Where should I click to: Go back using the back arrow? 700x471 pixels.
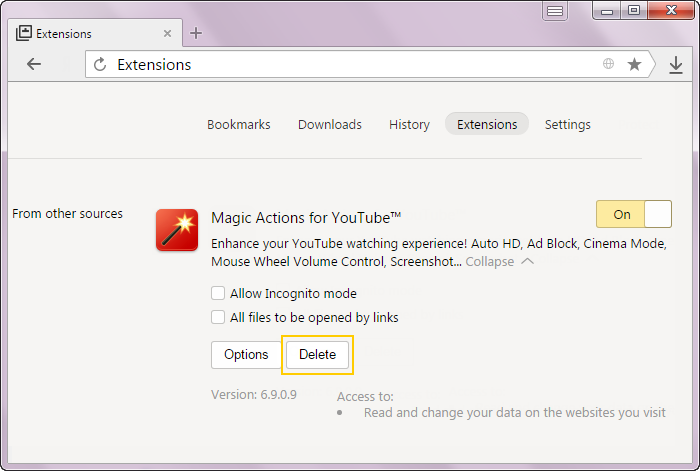(34, 64)
